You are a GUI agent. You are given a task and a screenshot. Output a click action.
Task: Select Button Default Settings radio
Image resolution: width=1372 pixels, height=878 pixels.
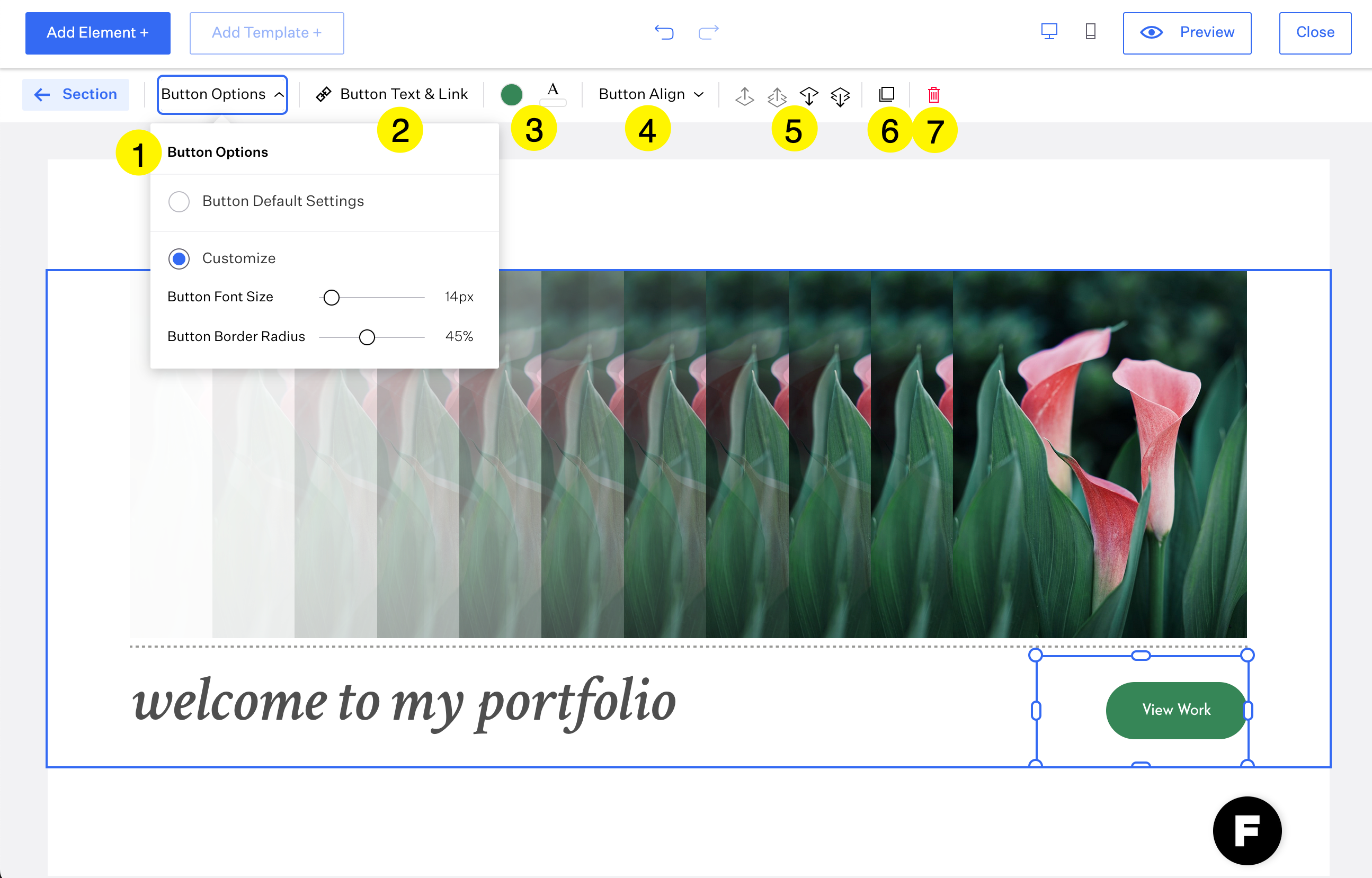[179, 201]
